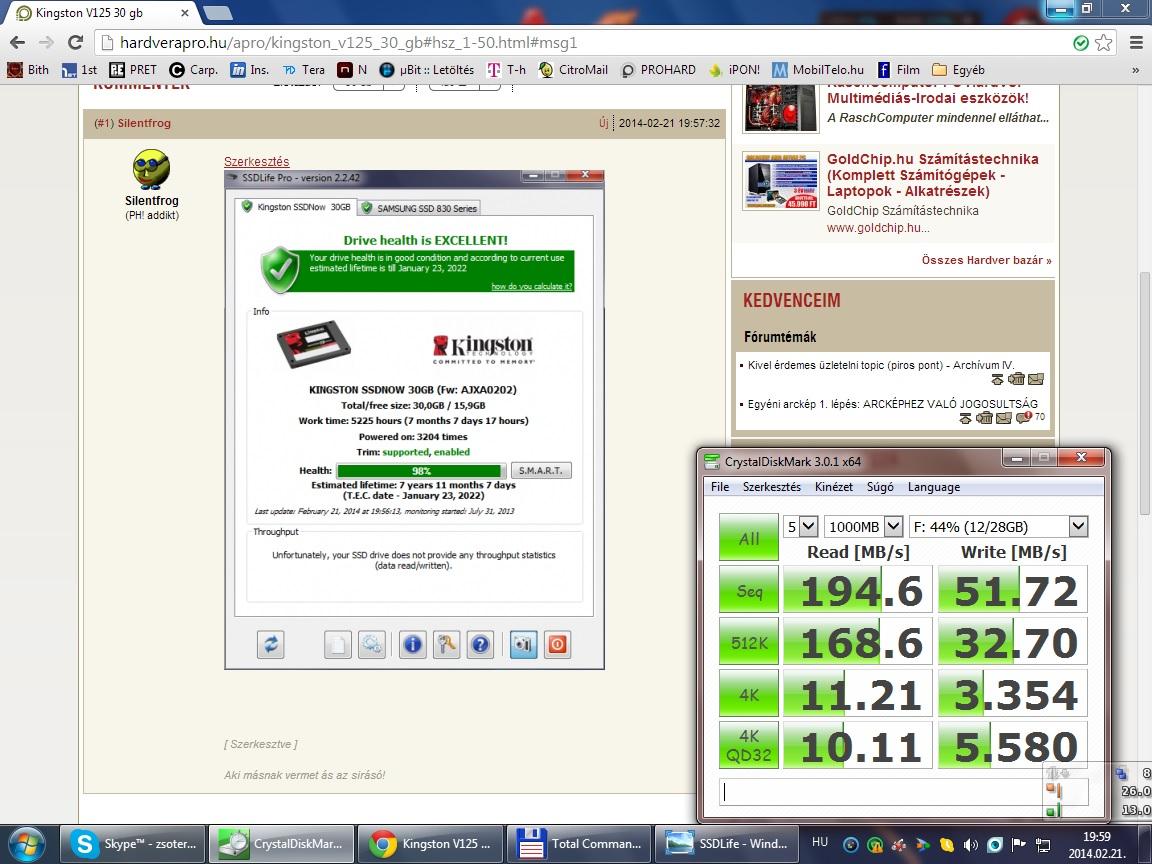The height and width of the screenshot is (864, 1152).
Task: Click the Action Center flag tray icon
Action: tap(1018, 844)
